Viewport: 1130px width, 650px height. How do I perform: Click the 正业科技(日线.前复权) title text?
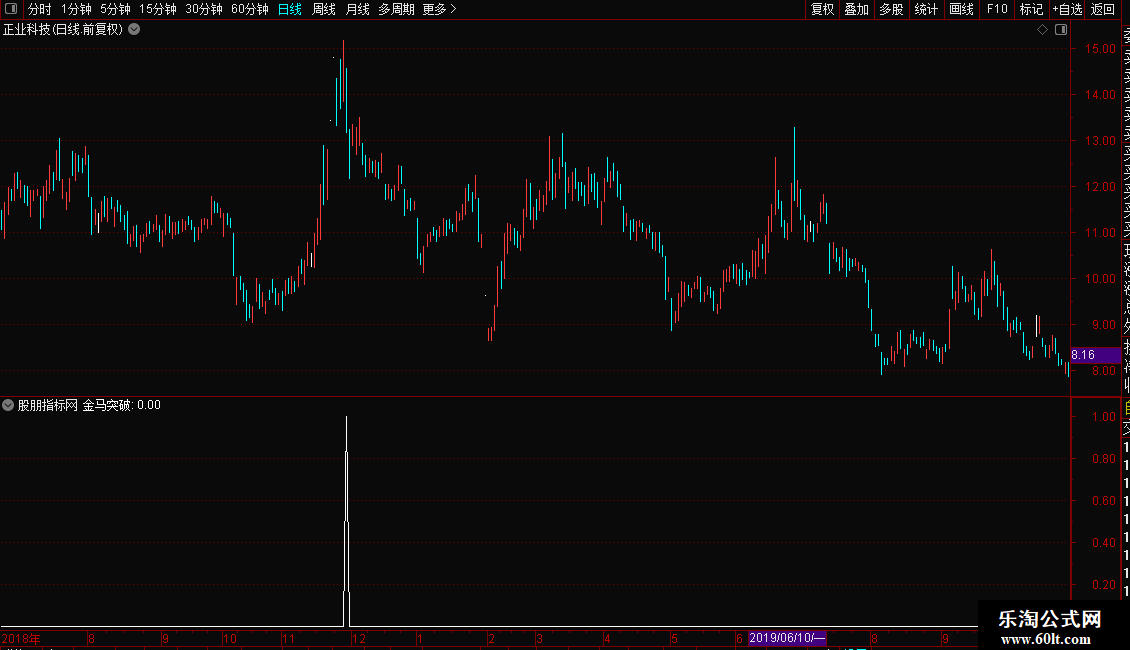(63, 30)
